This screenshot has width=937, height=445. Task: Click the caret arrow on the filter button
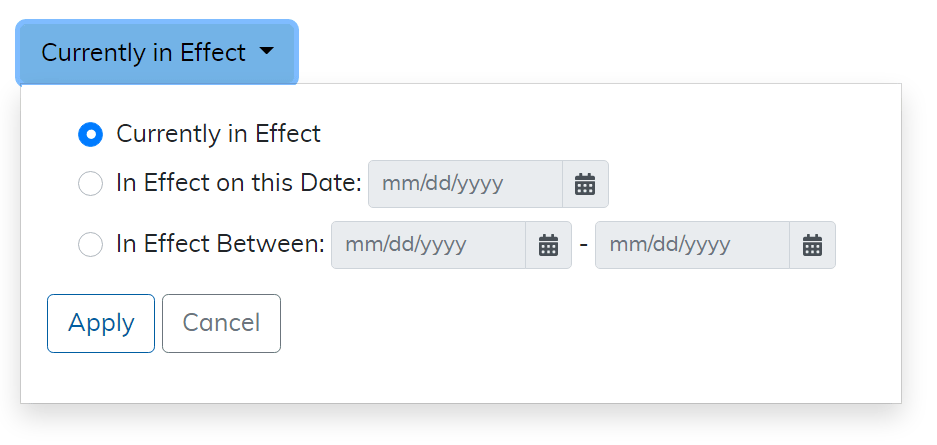(x=266, y=52)
